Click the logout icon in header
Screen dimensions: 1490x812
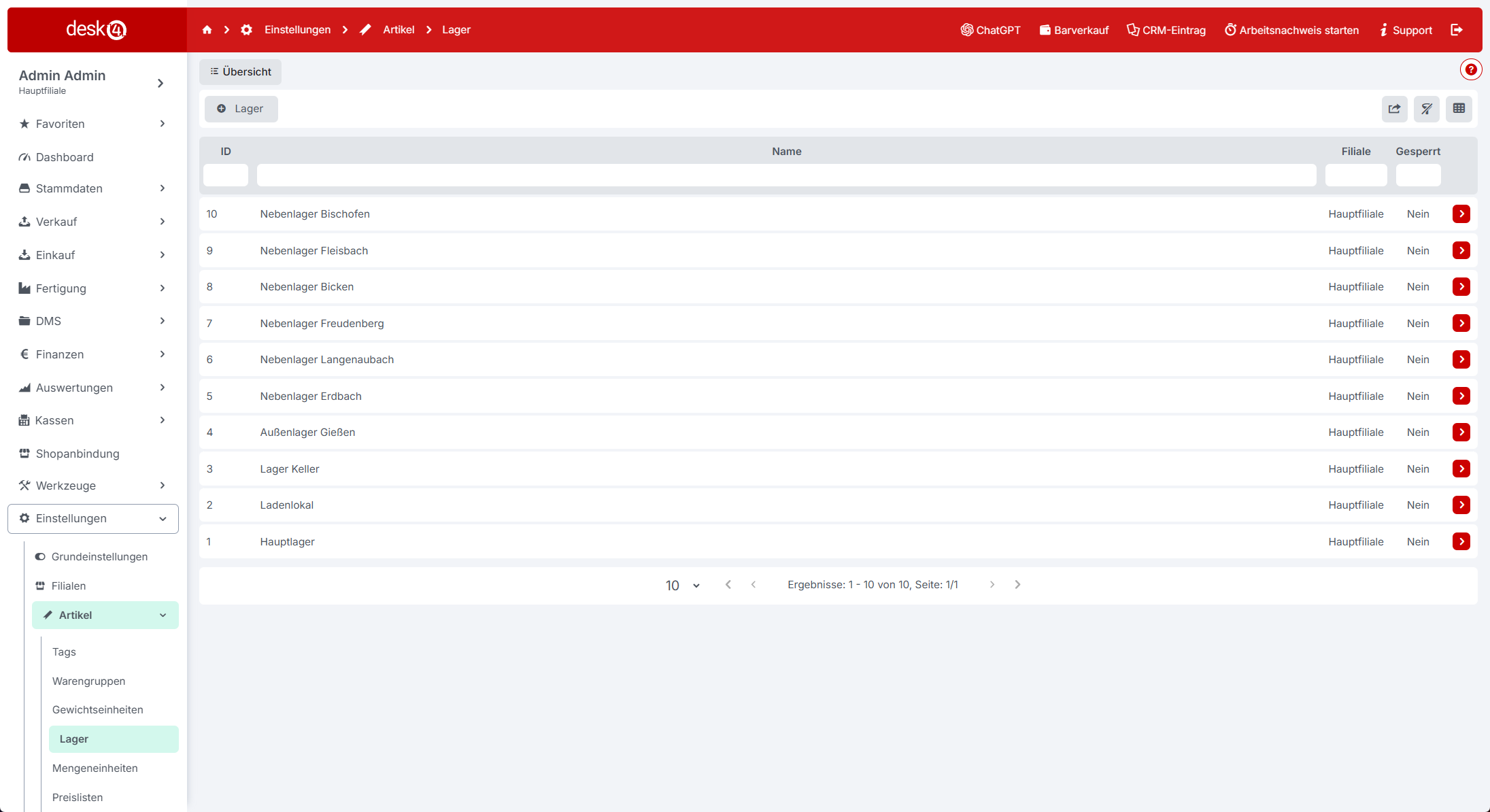pos(1456,30)
